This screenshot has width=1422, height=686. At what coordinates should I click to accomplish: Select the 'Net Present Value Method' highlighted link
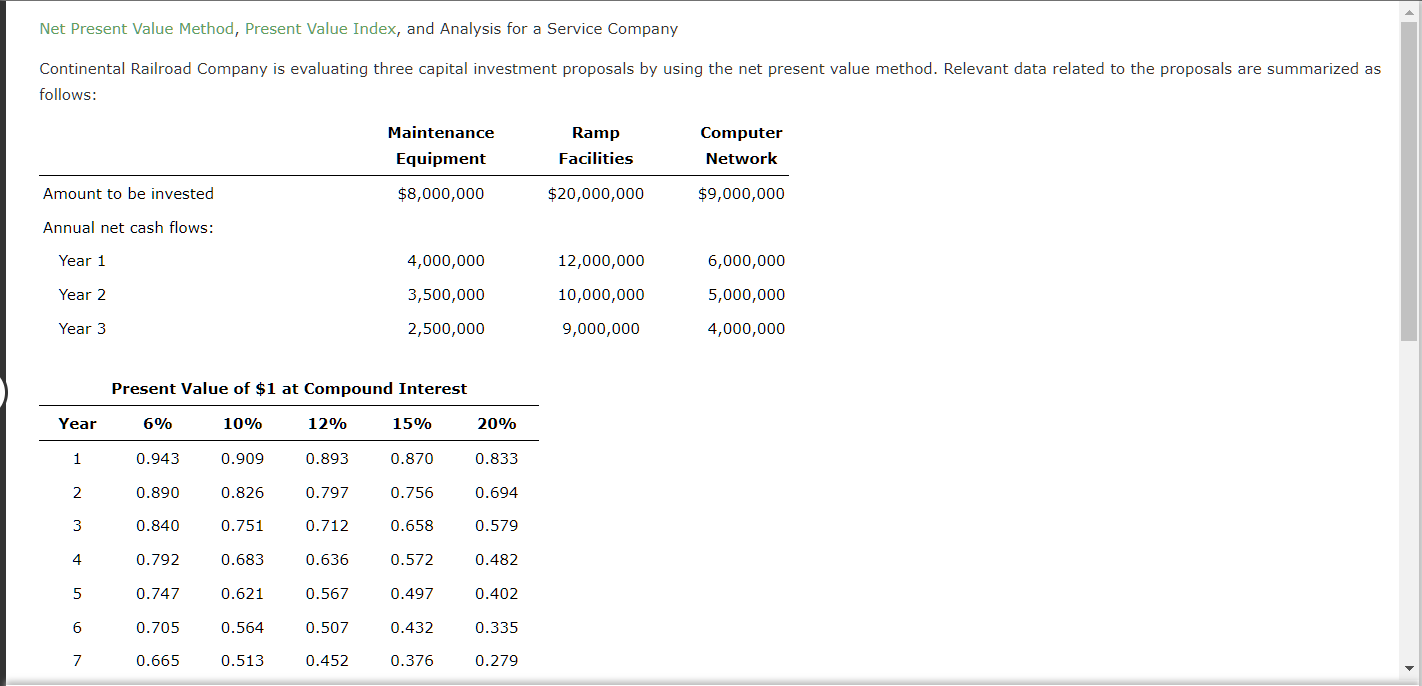[x=136, y=28]
